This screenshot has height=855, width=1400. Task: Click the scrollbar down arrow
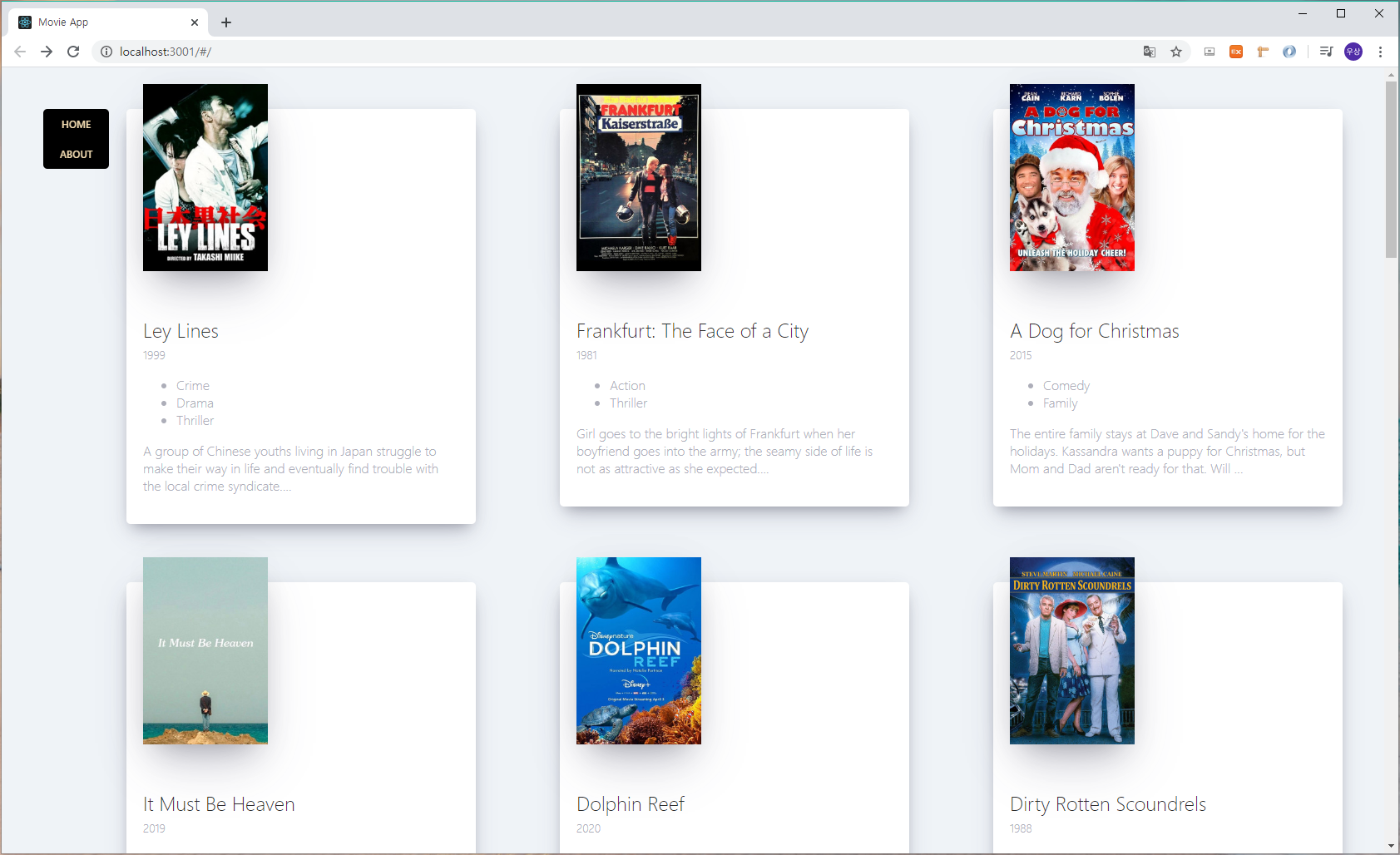tap(1391, 847)
